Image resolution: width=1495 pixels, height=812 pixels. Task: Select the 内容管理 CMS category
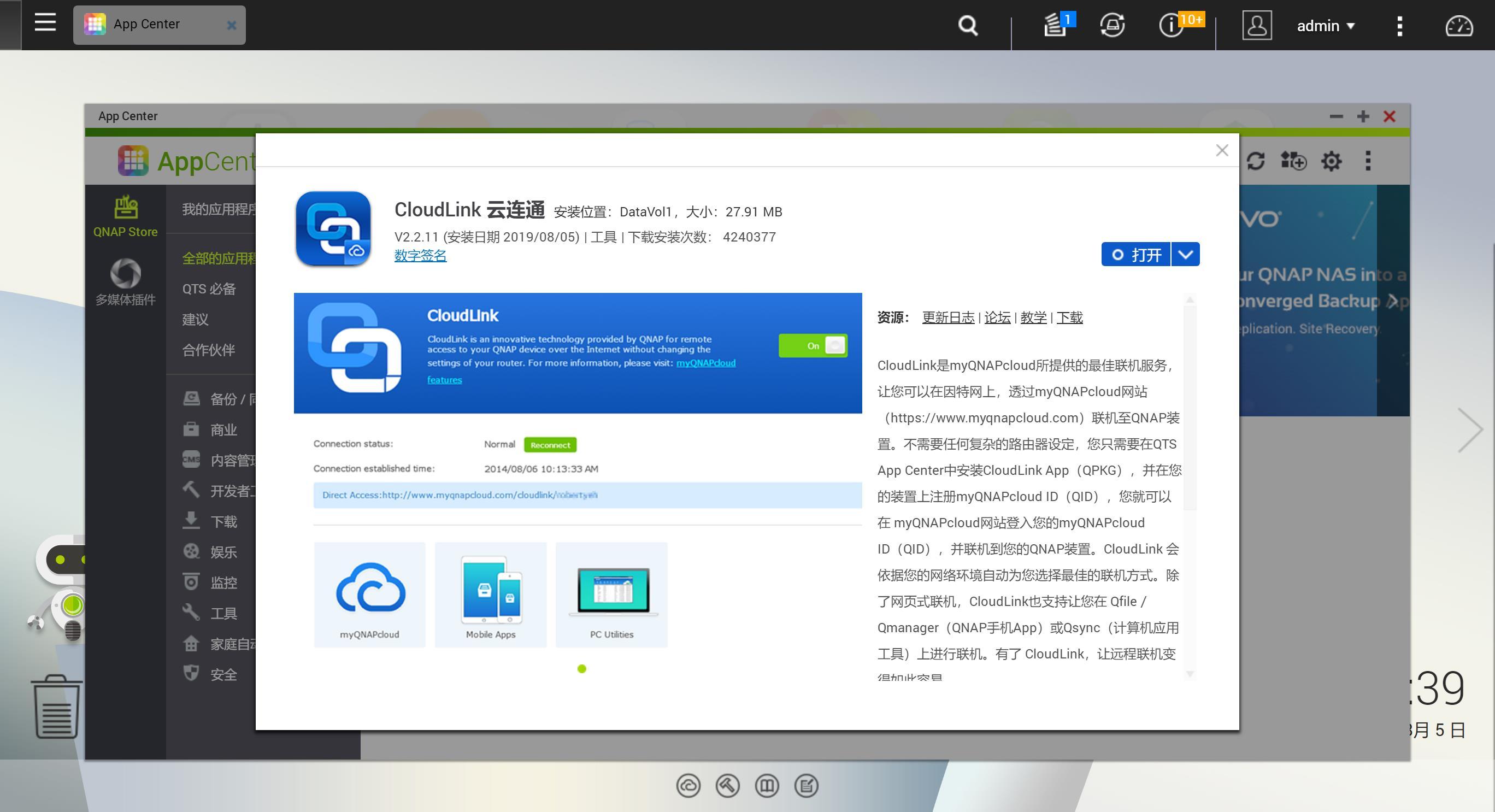pos(219,460)
